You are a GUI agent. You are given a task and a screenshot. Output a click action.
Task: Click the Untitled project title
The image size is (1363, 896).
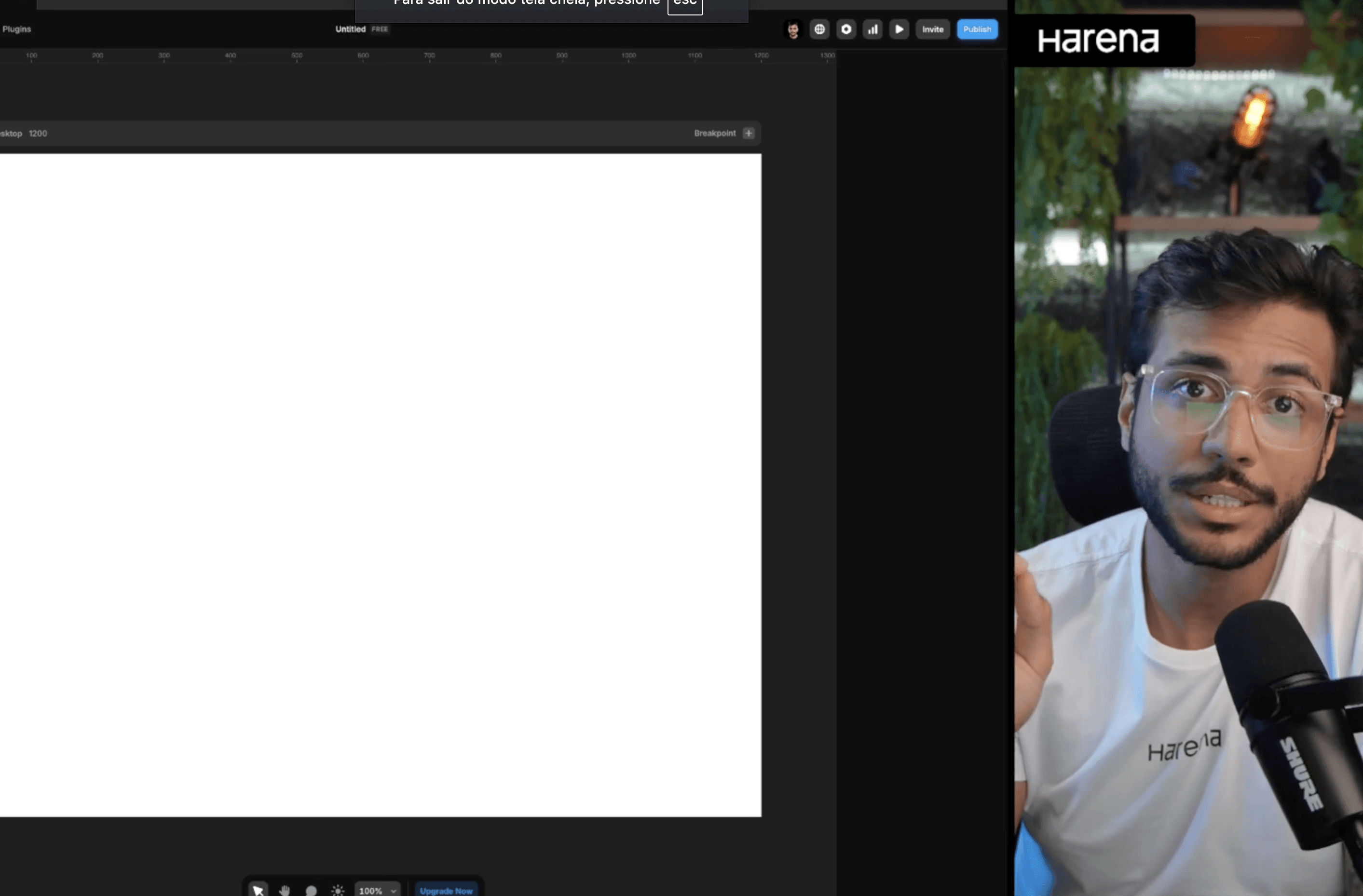(x=350, y=29)
